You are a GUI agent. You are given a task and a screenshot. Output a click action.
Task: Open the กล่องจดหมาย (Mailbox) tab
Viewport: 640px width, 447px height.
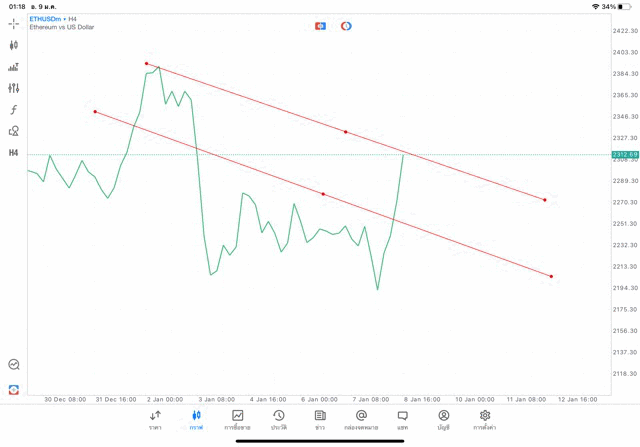click(361, 419)
